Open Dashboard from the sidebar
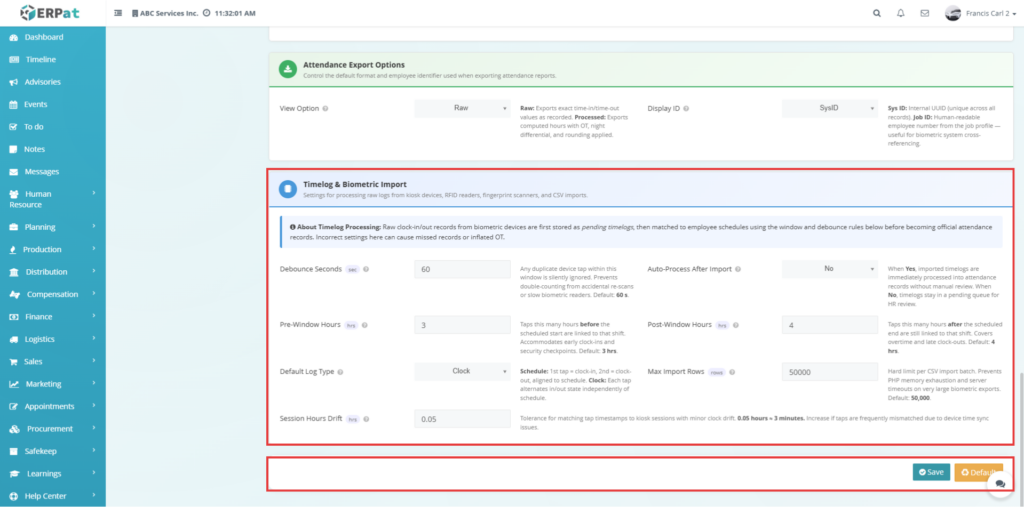The height and width of the screenshot is (507, 1024). coord(44,37)
